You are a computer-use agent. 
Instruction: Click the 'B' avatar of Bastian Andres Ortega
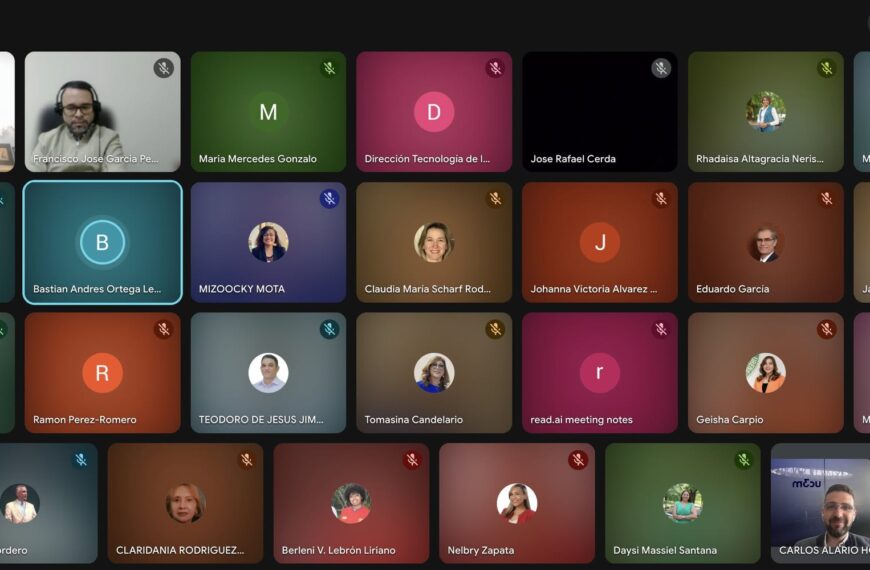coord(102,243)
